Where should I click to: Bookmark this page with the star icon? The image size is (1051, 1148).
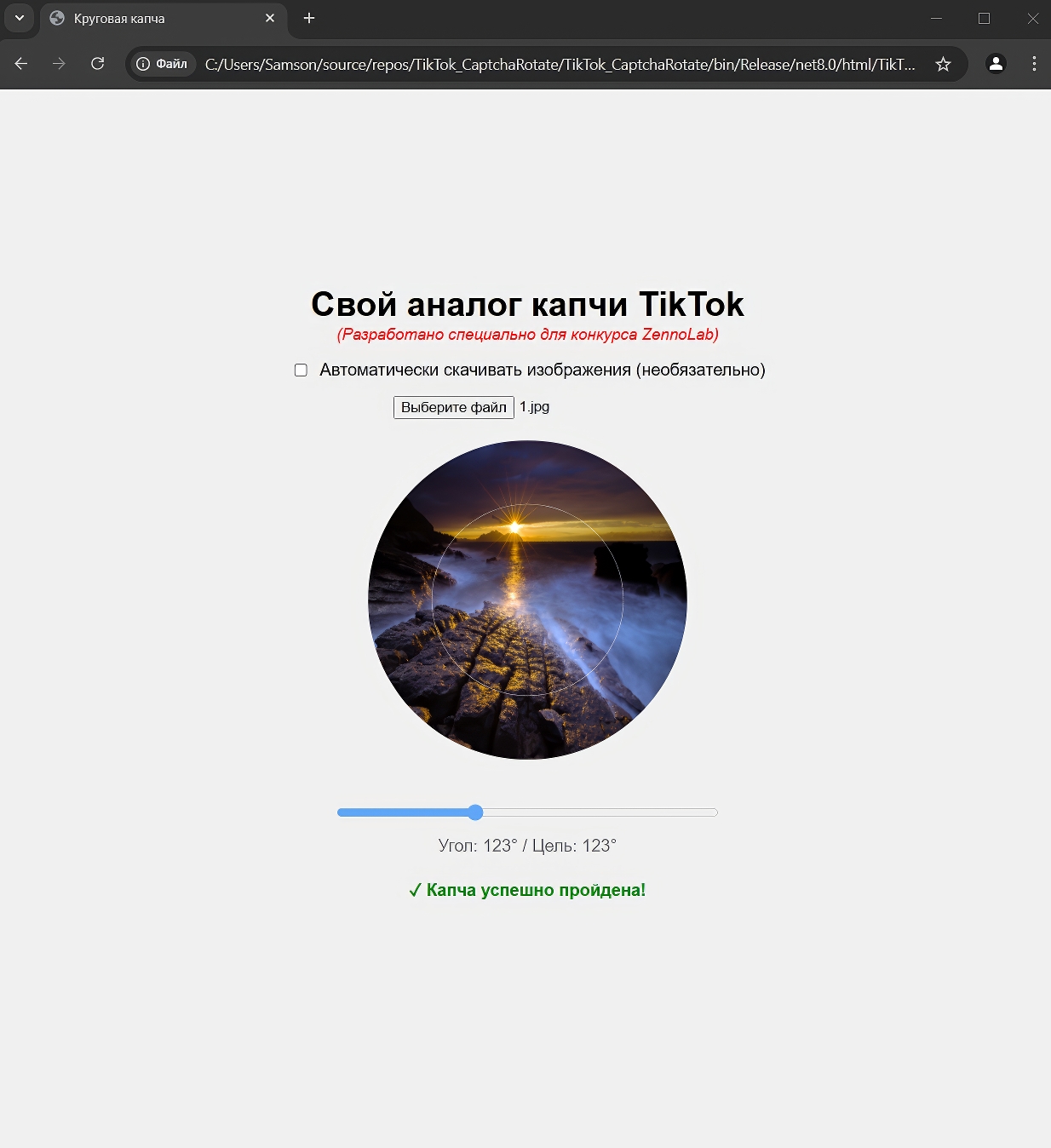pos(943,64)
